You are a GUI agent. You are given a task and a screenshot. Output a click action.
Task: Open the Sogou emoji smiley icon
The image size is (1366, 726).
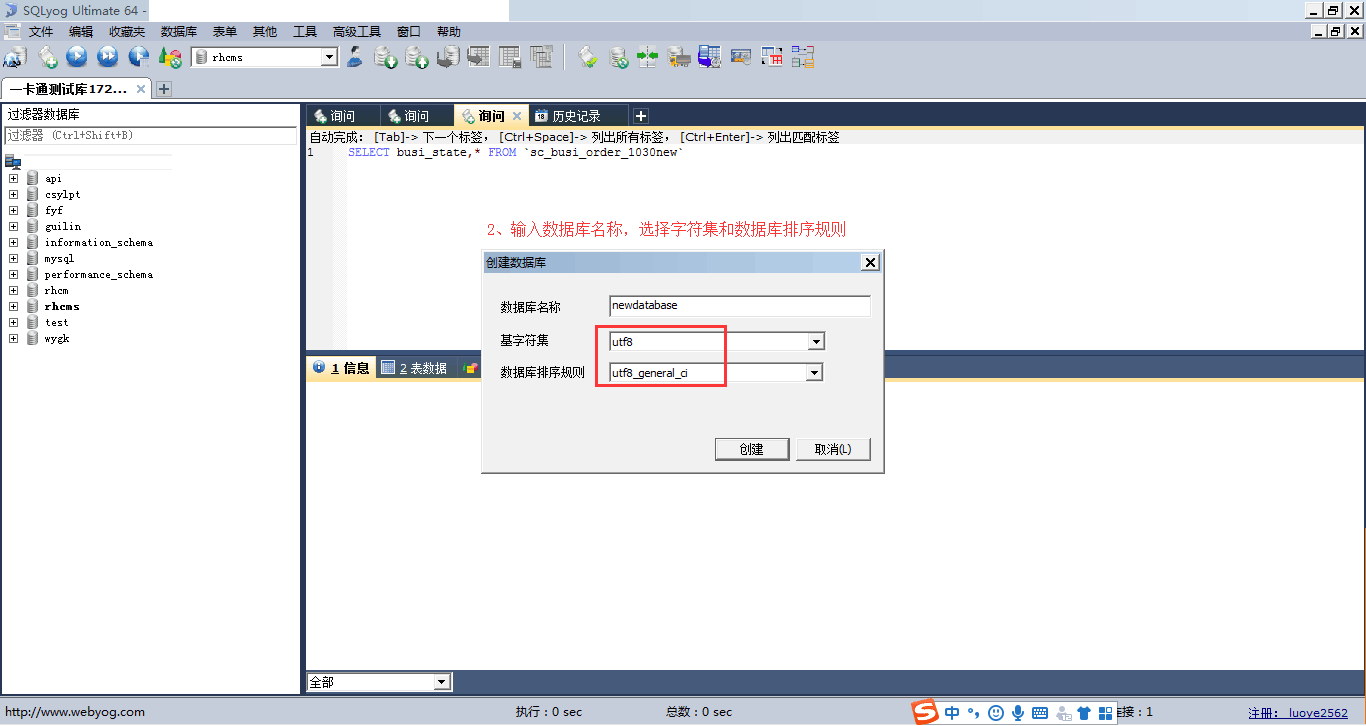[995, 713]
